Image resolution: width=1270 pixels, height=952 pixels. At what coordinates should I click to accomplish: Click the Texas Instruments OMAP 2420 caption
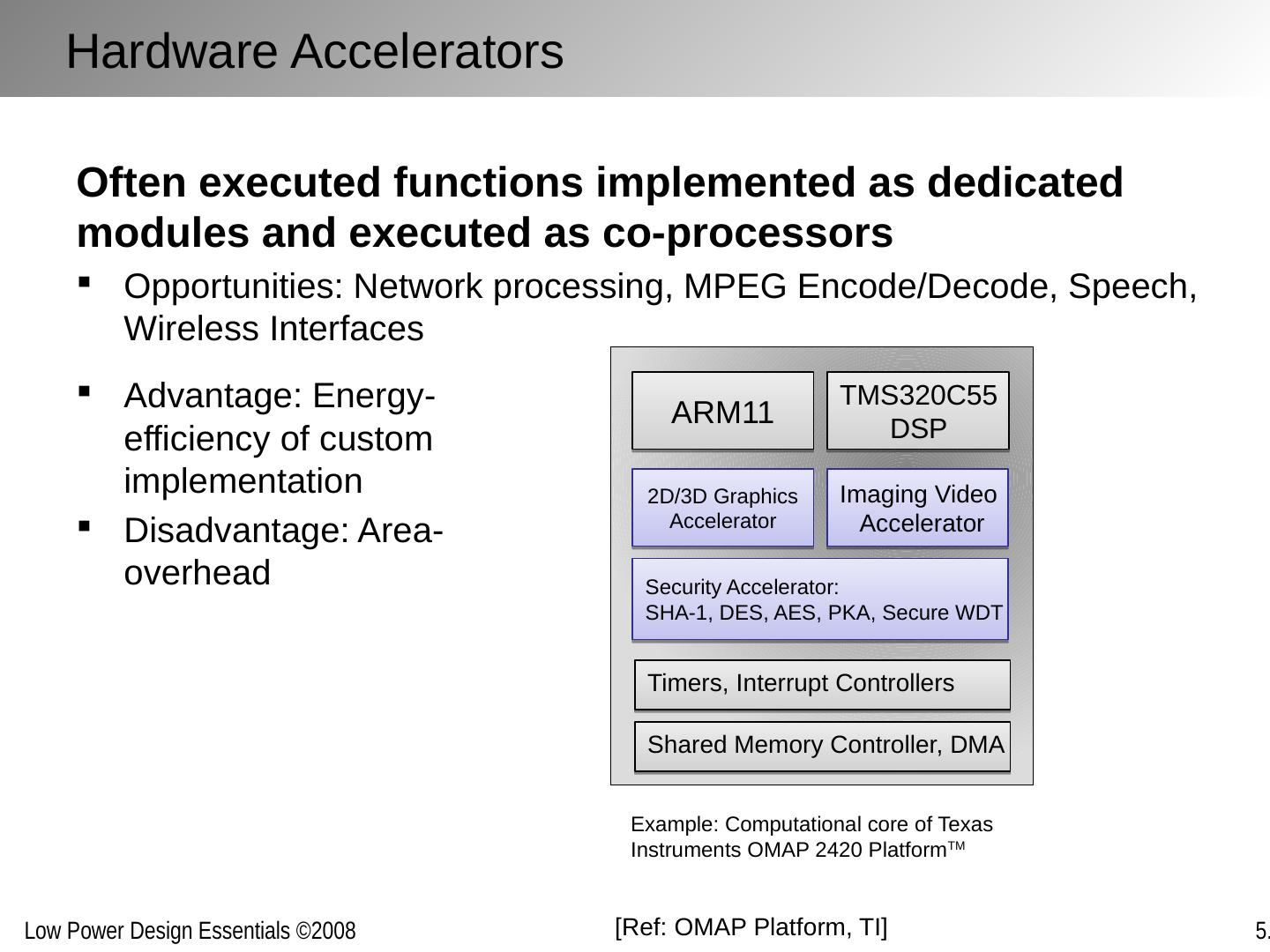[x=811, y=837]
